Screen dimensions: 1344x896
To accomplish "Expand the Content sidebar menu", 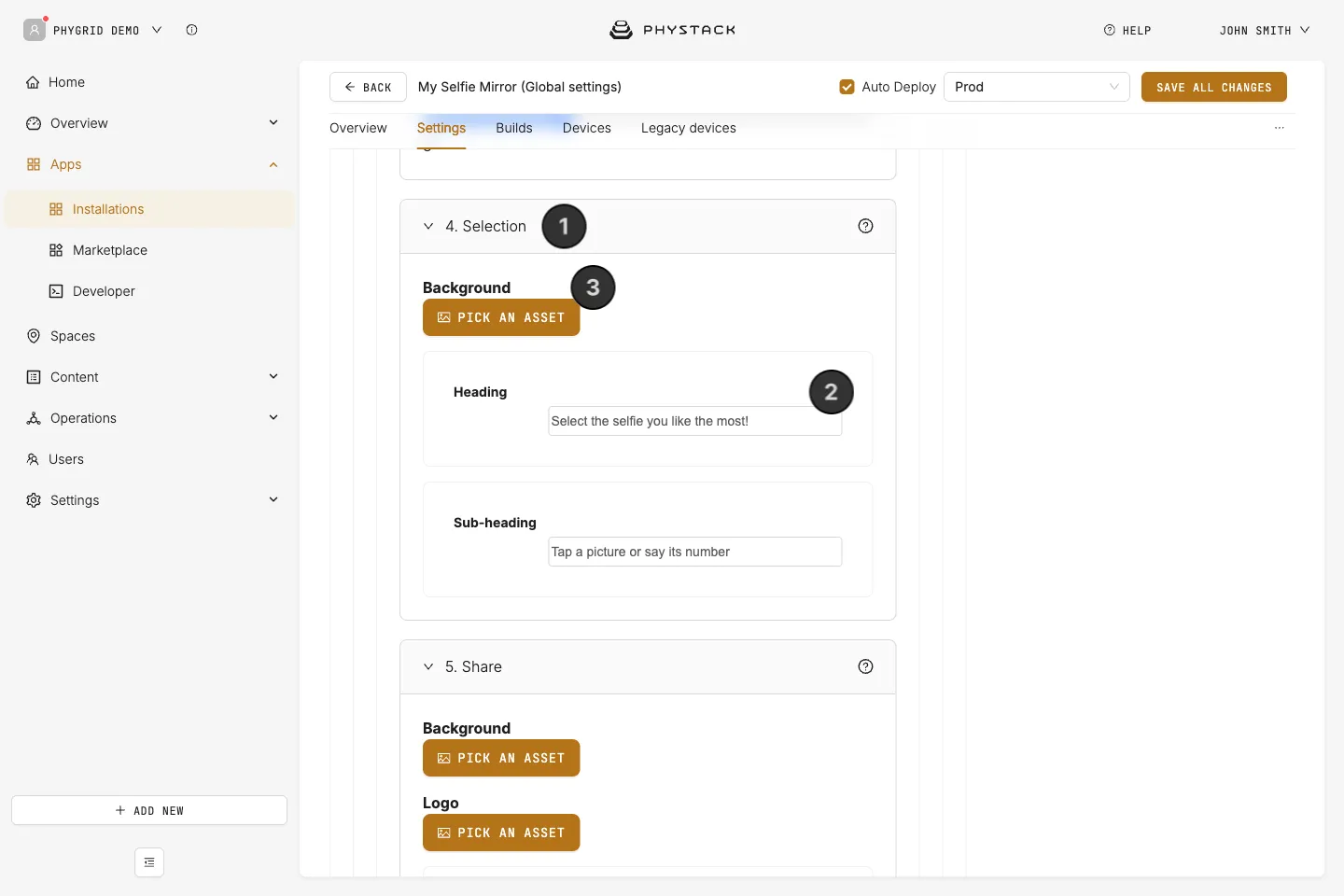I will (273, 377).
